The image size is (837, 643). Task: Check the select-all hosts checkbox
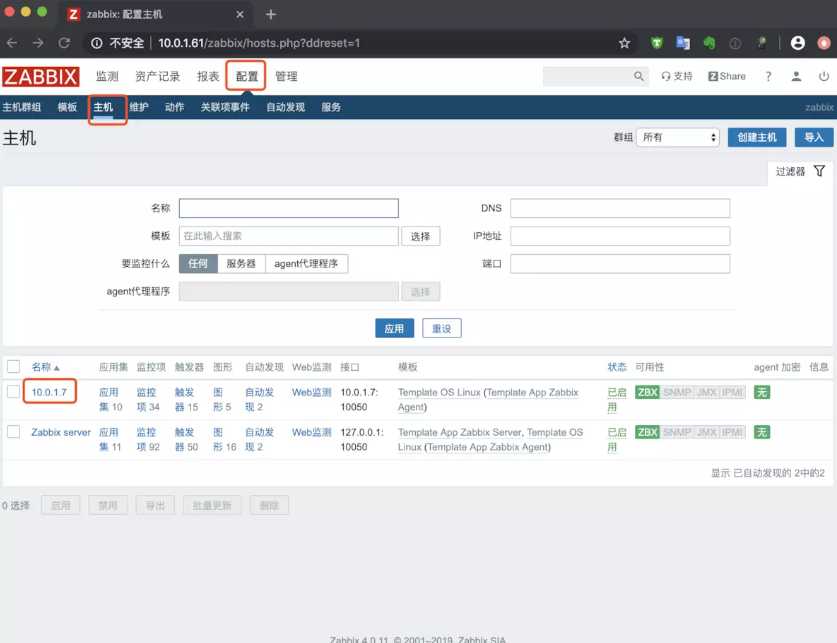point(14,367)
